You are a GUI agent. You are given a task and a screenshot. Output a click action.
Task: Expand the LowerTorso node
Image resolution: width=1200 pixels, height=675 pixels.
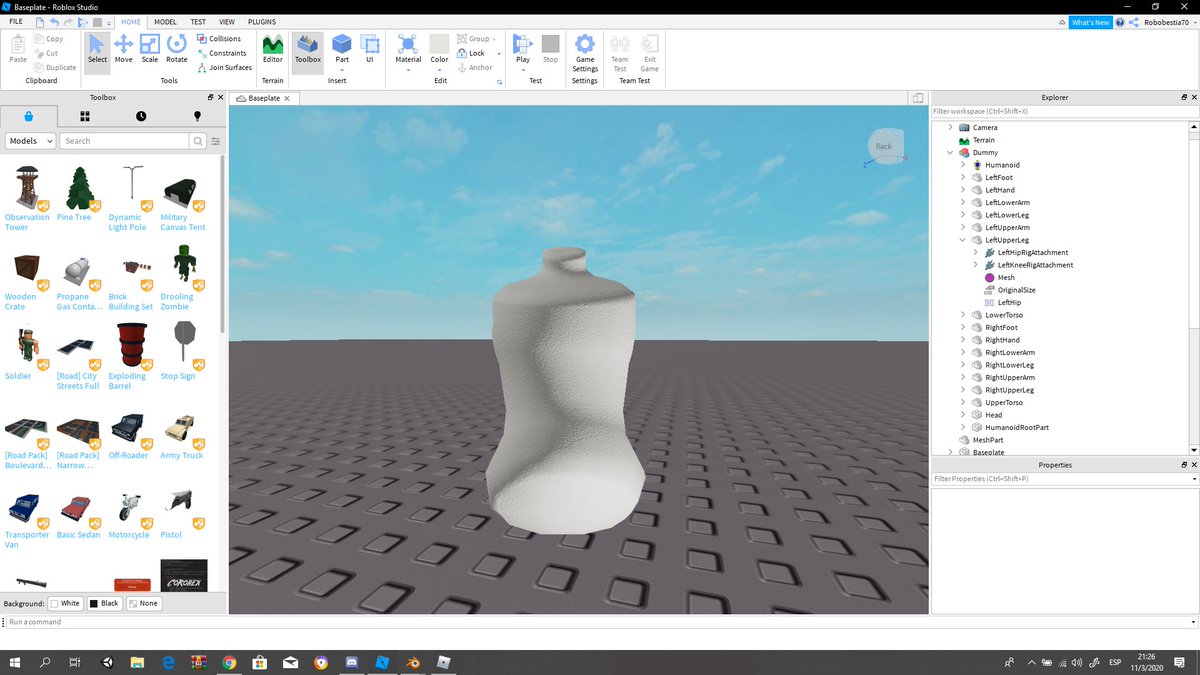(x=963, y=315)
